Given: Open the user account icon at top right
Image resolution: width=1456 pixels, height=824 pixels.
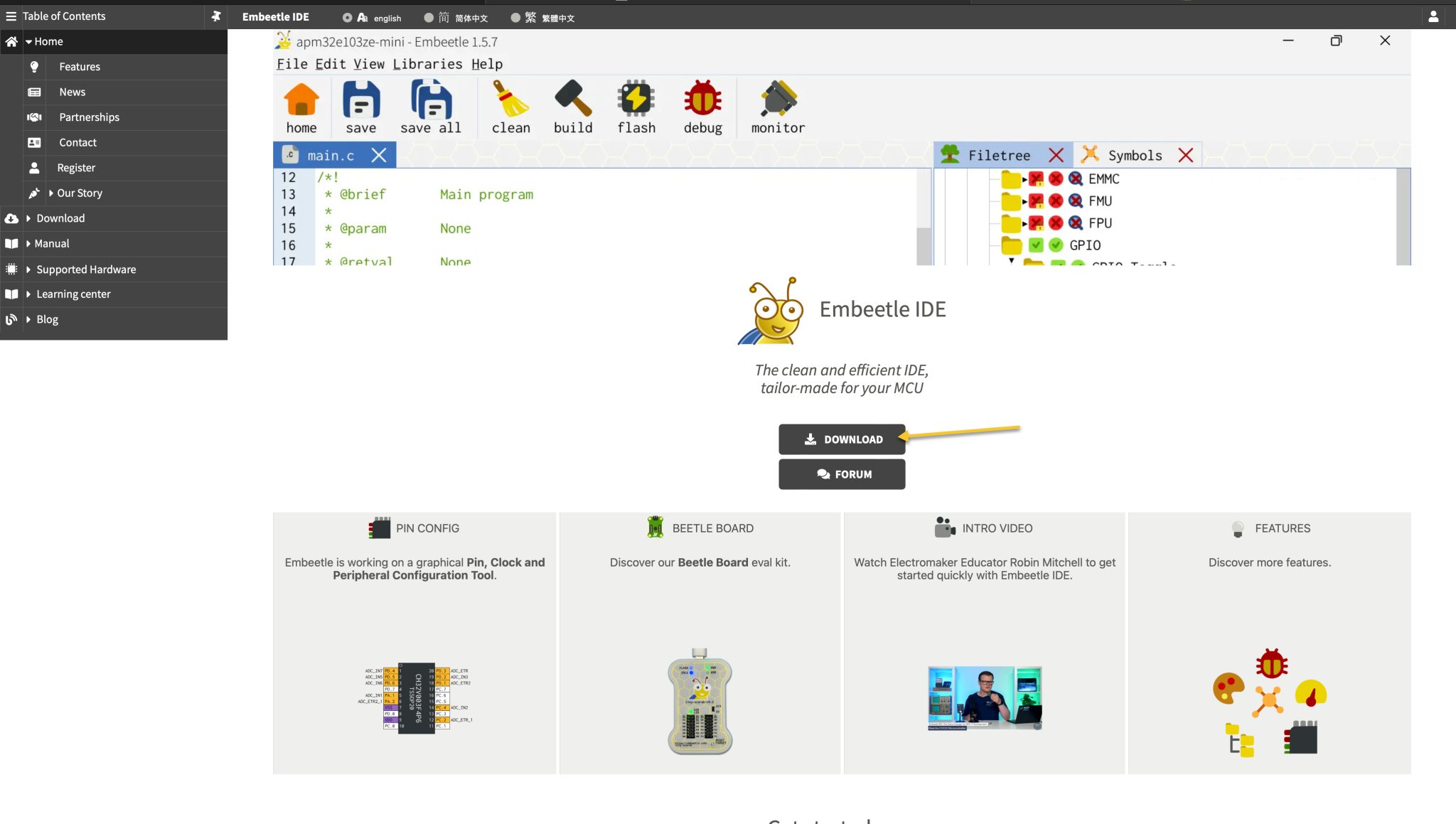Looking at the screenshot, I should pos(1433,16).
